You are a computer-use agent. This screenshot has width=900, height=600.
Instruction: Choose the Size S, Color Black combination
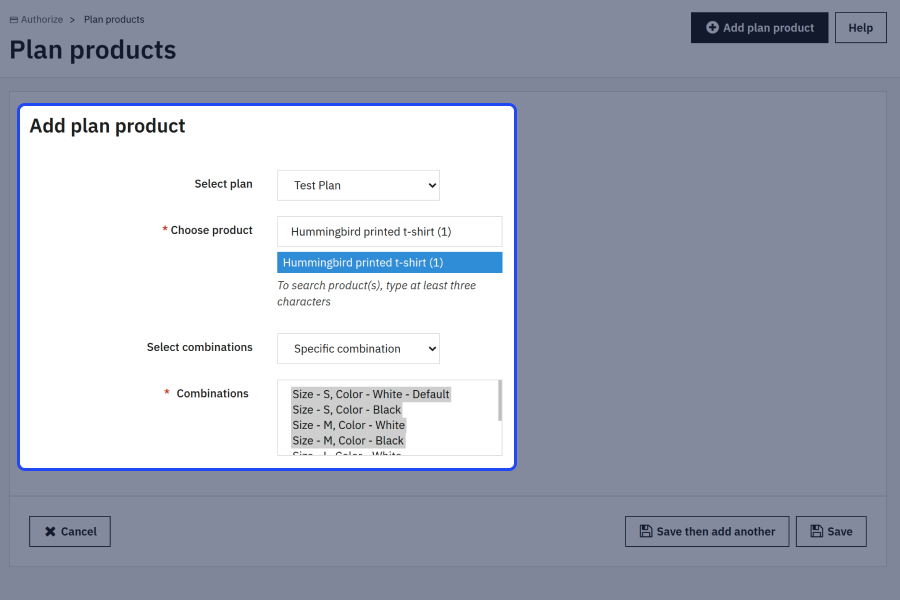(347, 410)
